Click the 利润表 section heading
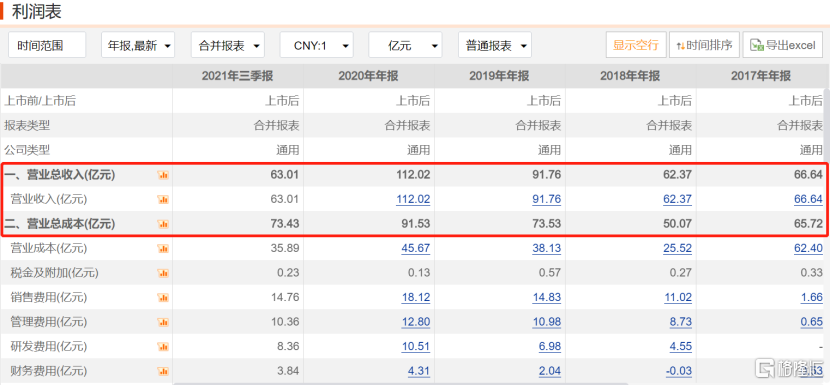 pos(37,11)
